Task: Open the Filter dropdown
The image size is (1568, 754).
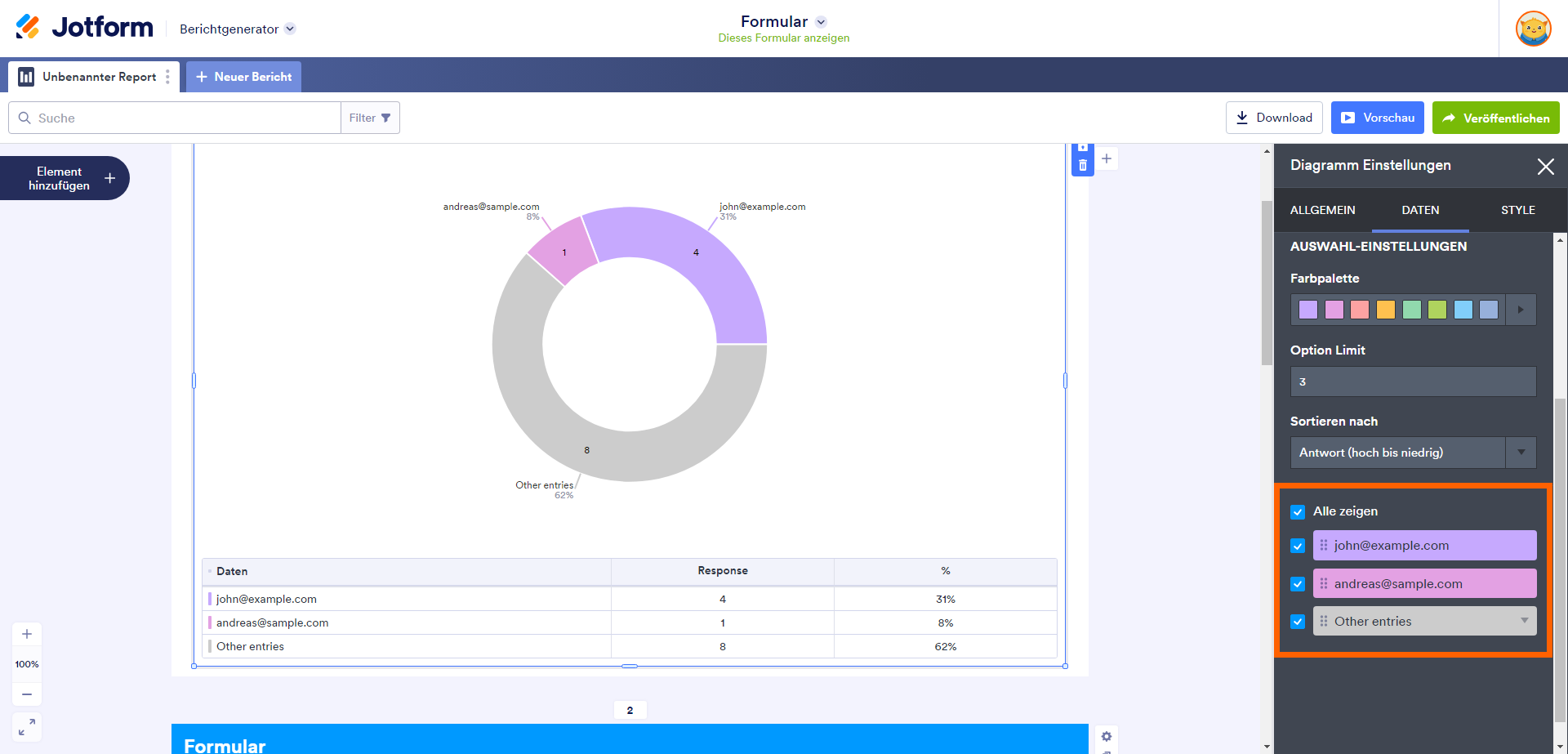Action: tap(370, 118)
